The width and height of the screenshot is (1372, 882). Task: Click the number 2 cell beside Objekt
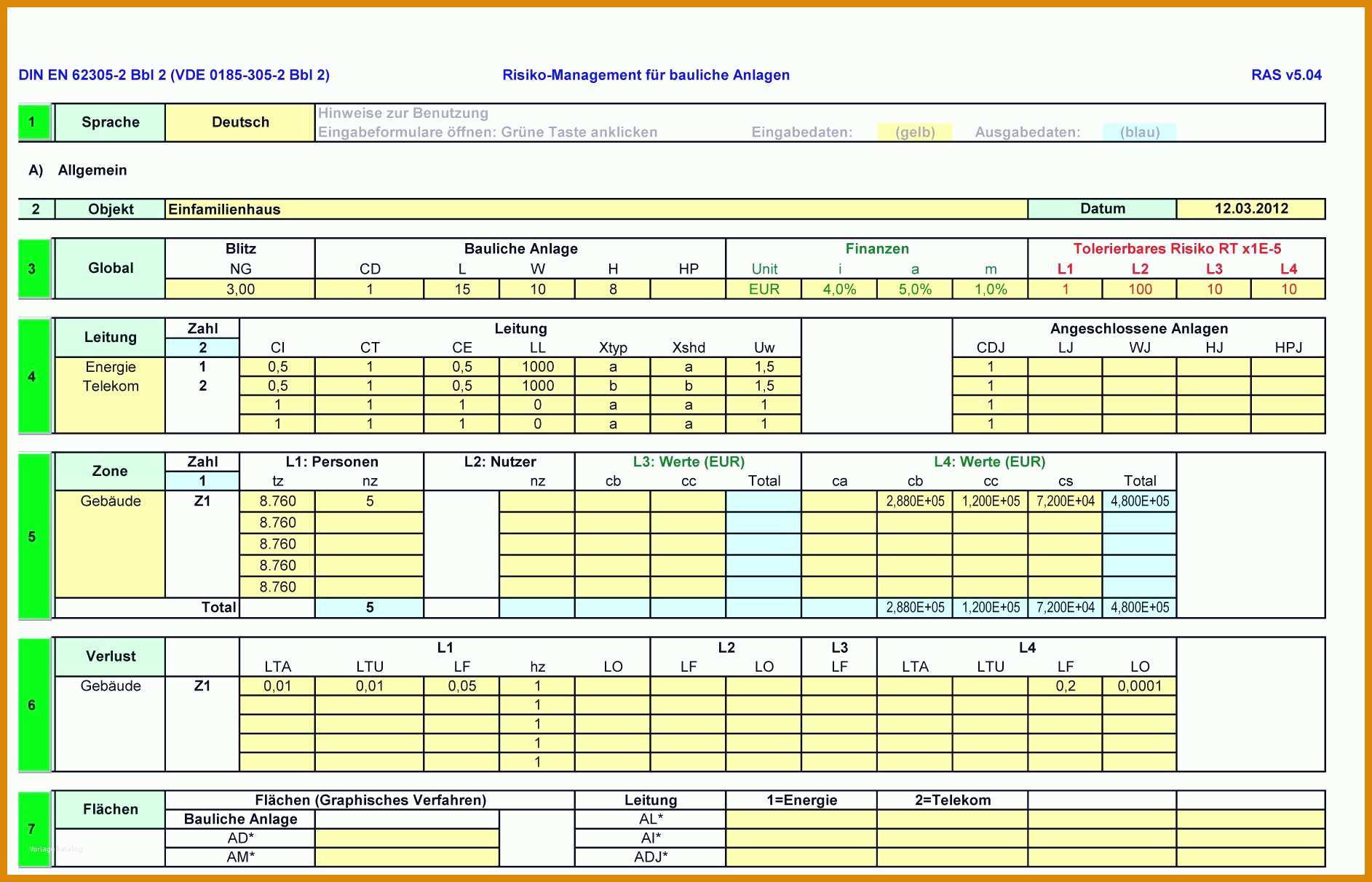point(36,210)
